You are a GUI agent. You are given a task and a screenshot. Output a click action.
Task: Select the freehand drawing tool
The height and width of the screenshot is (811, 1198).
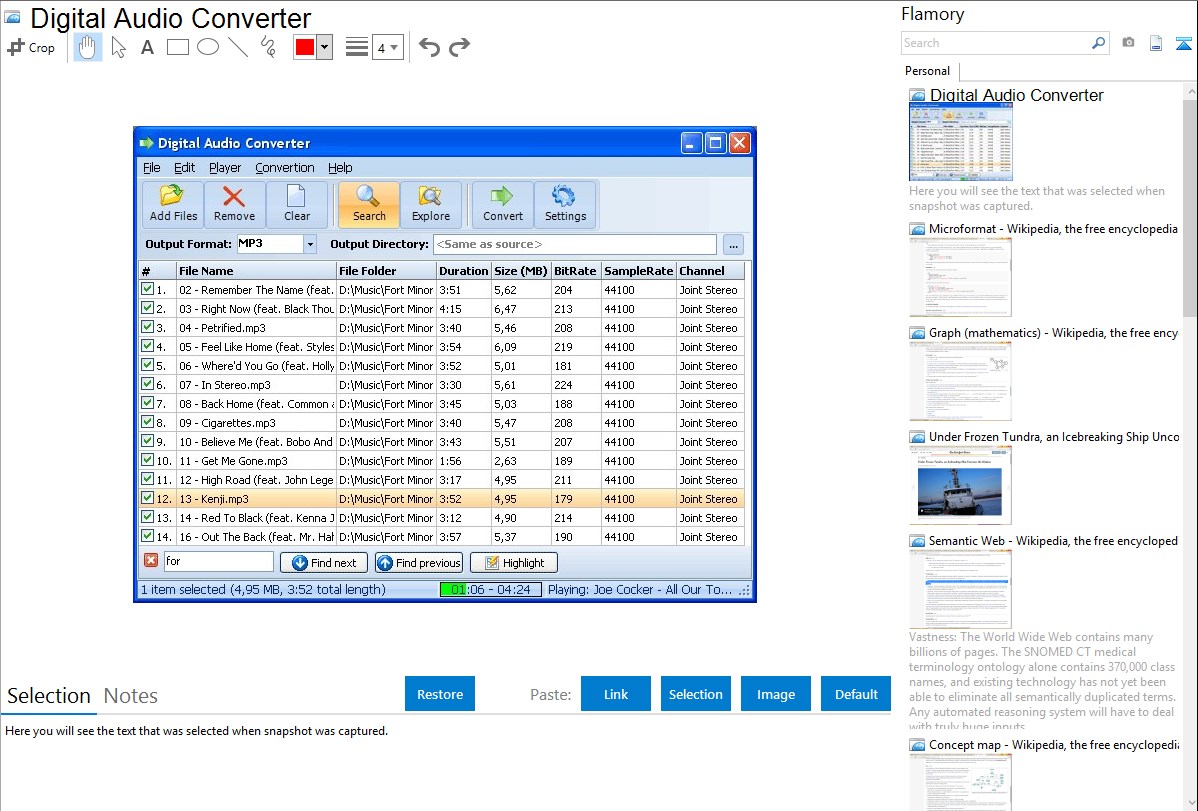click(x=268, y=47)
